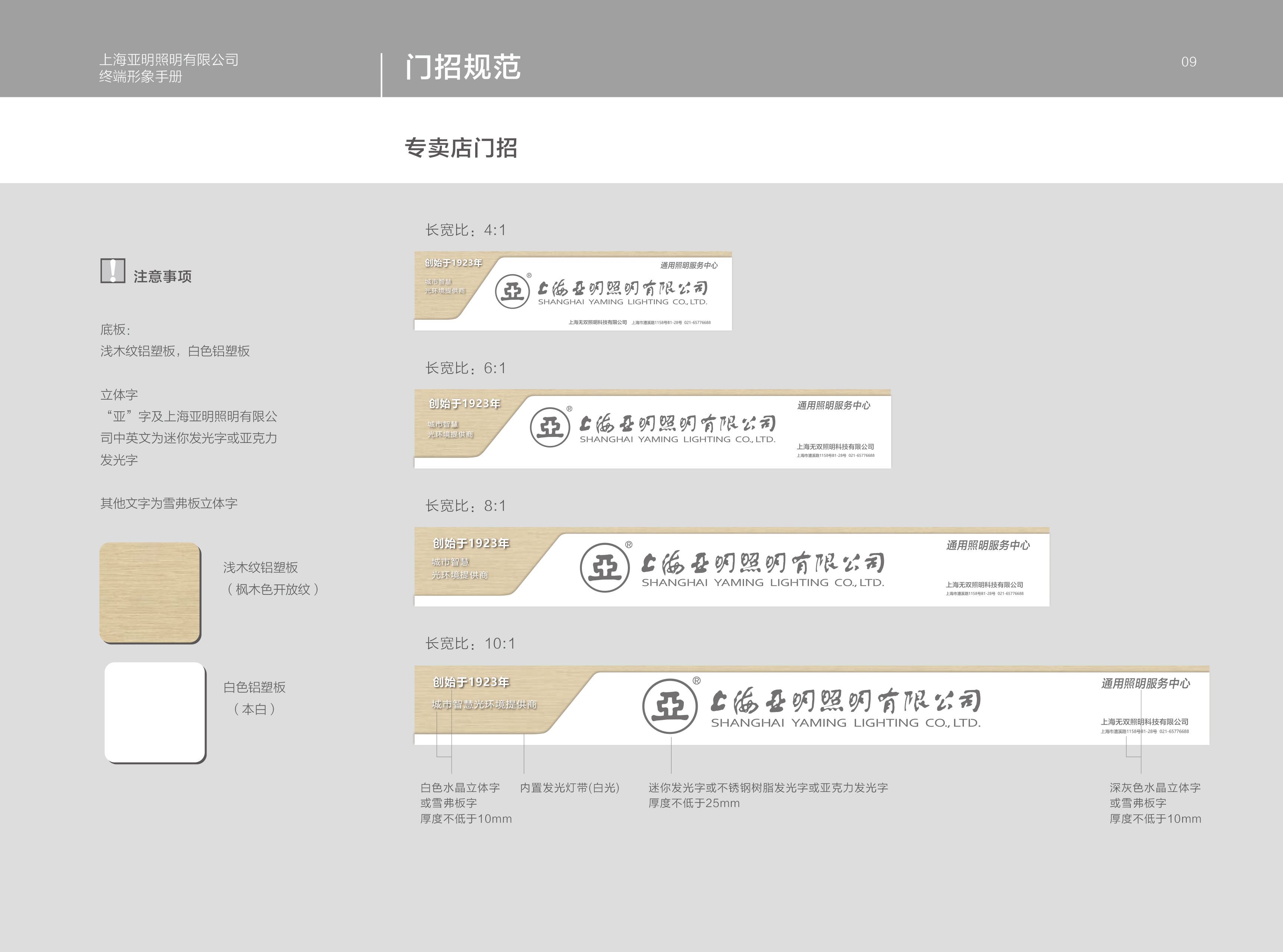
Task: Click the header text 上海亚明照明有限公司
Action: (x=169, y=60)
